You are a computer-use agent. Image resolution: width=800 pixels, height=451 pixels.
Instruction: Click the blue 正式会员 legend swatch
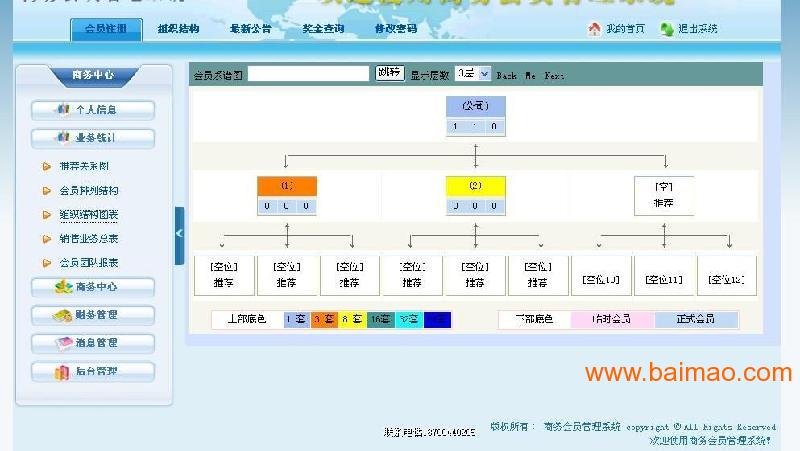click(696, 319)
